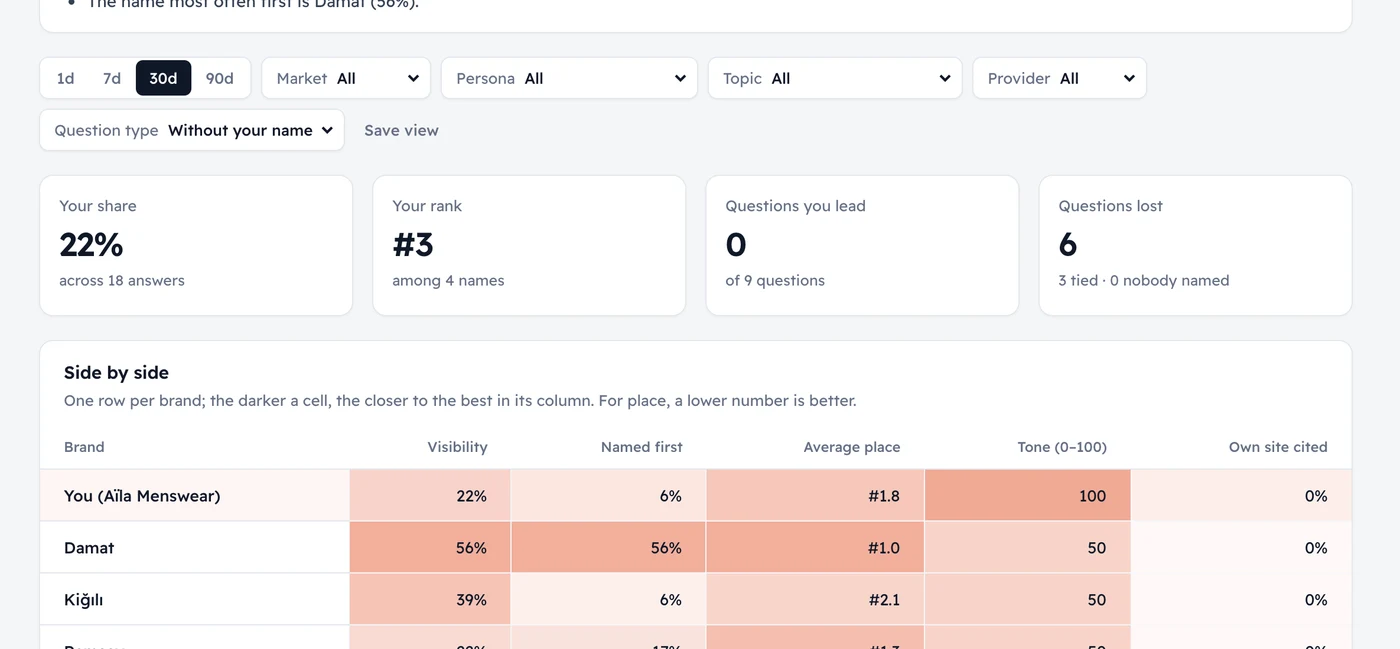
Task: Click Kiğılı's Named first cell
Action: click(608, 600)
